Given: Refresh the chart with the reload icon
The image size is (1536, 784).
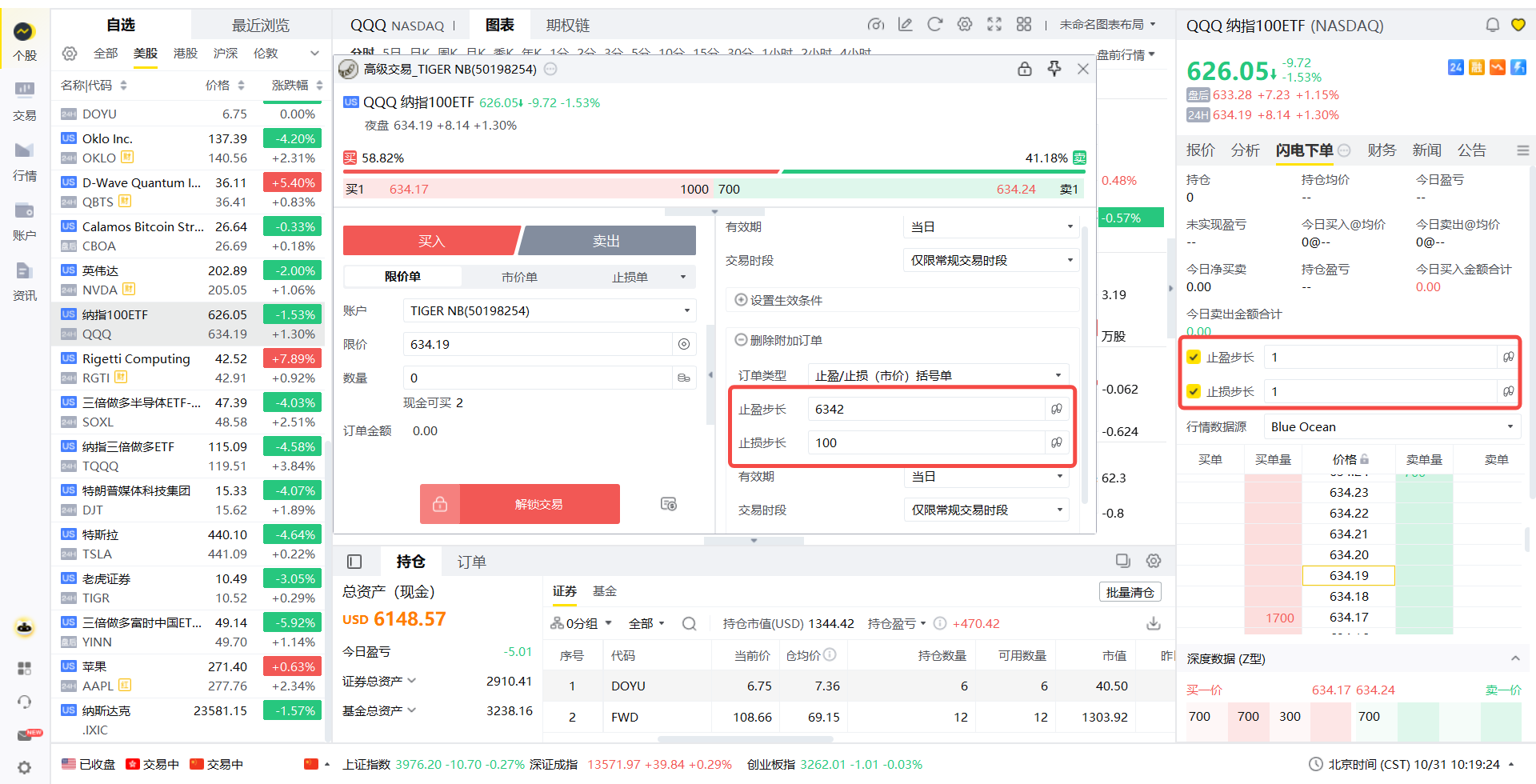Looking at the screenshot, I should click(934, 25).
